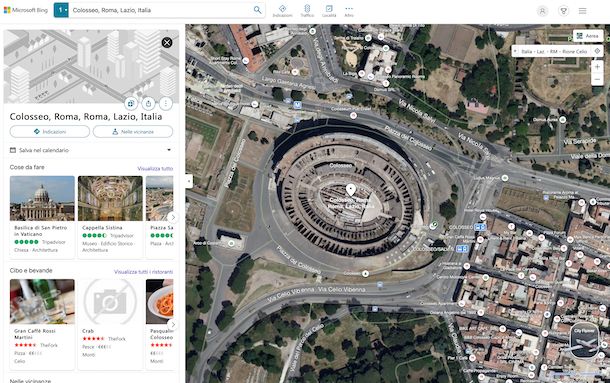Screen dimensions: 610x383
Task: Advance the Cibo e bevande carousel arrow
Action: point(173,324)
